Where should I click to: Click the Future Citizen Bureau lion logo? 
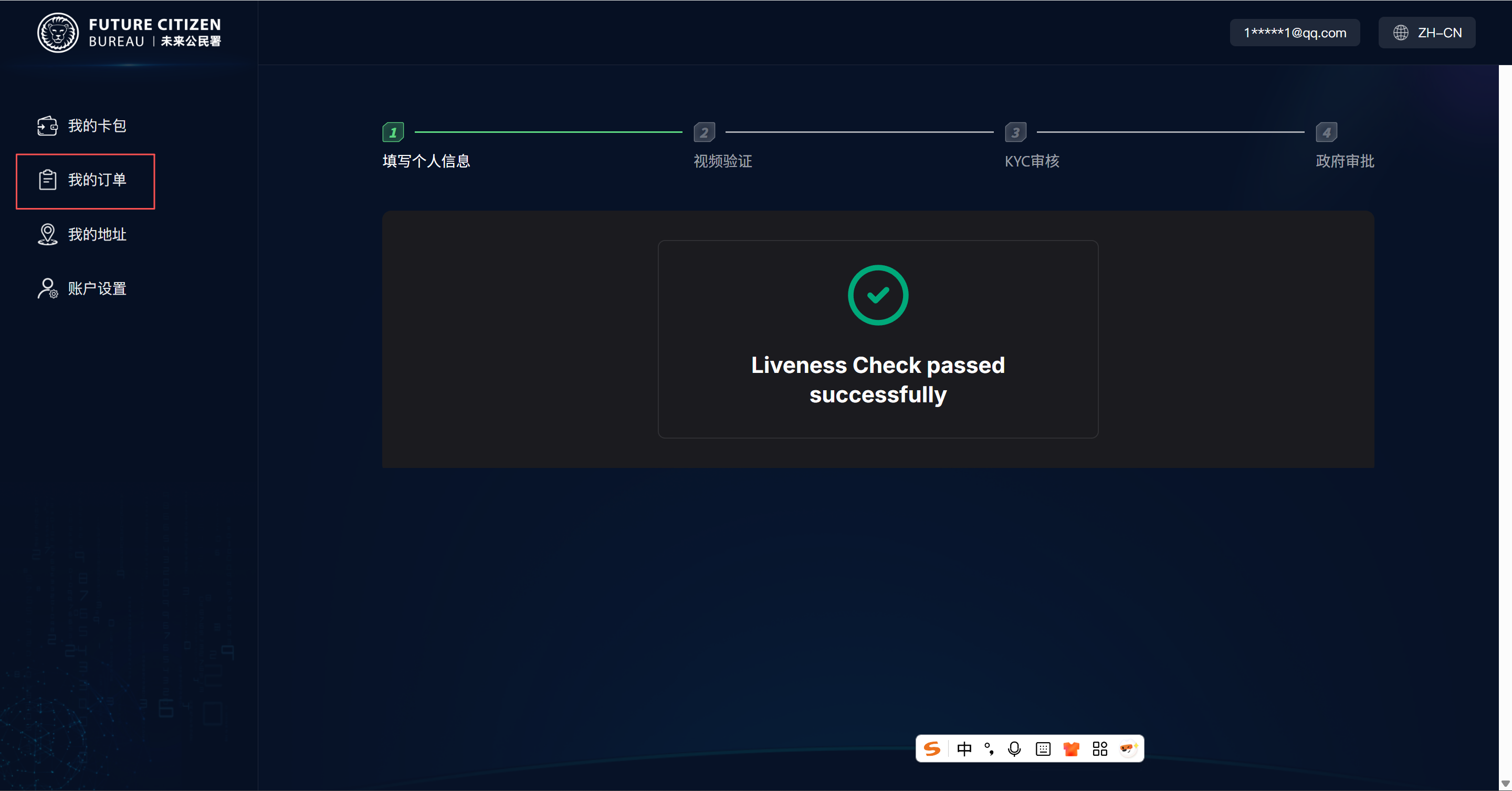tap(58, 33)
